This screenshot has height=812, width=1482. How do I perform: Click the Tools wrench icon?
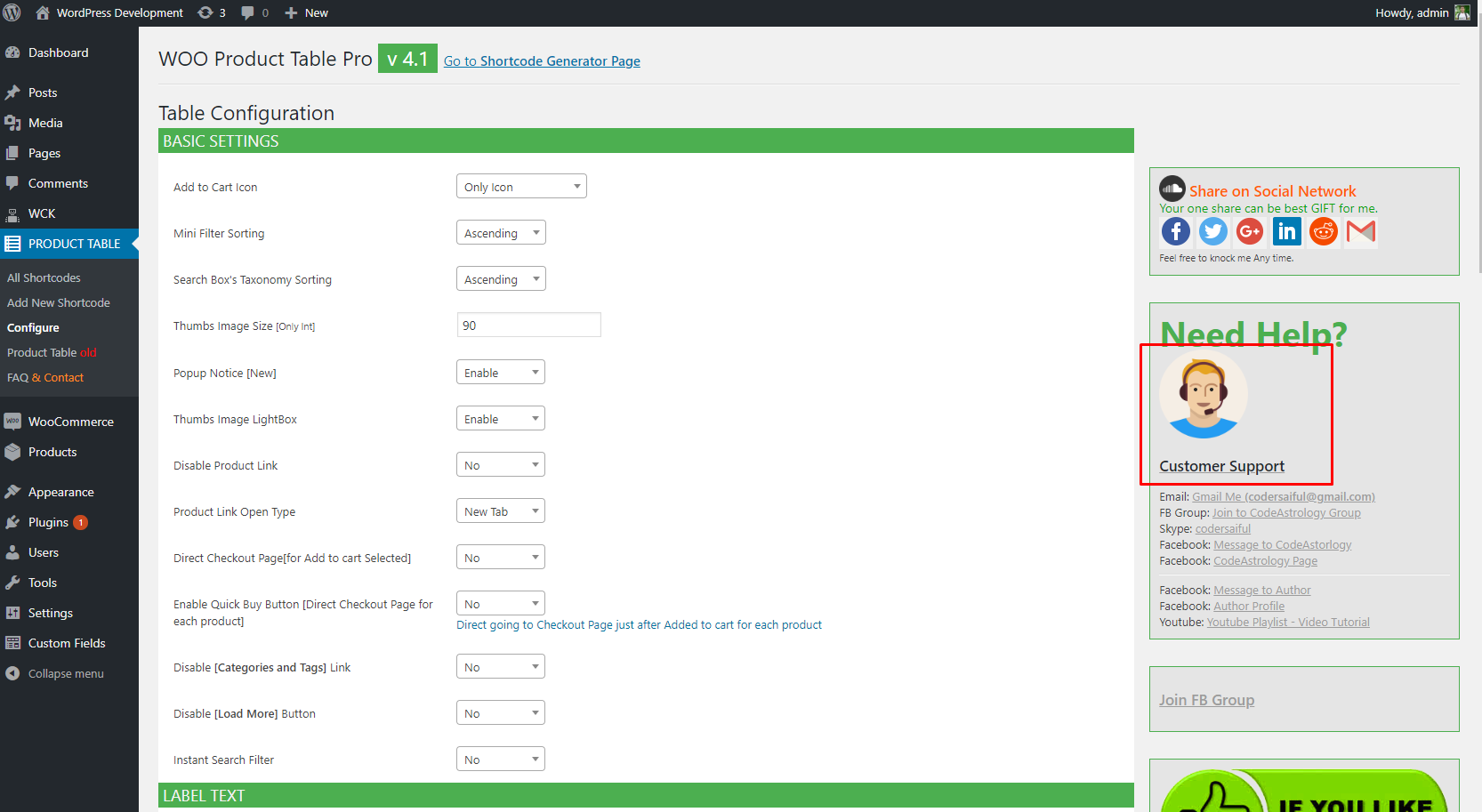(x=12, y=583)
